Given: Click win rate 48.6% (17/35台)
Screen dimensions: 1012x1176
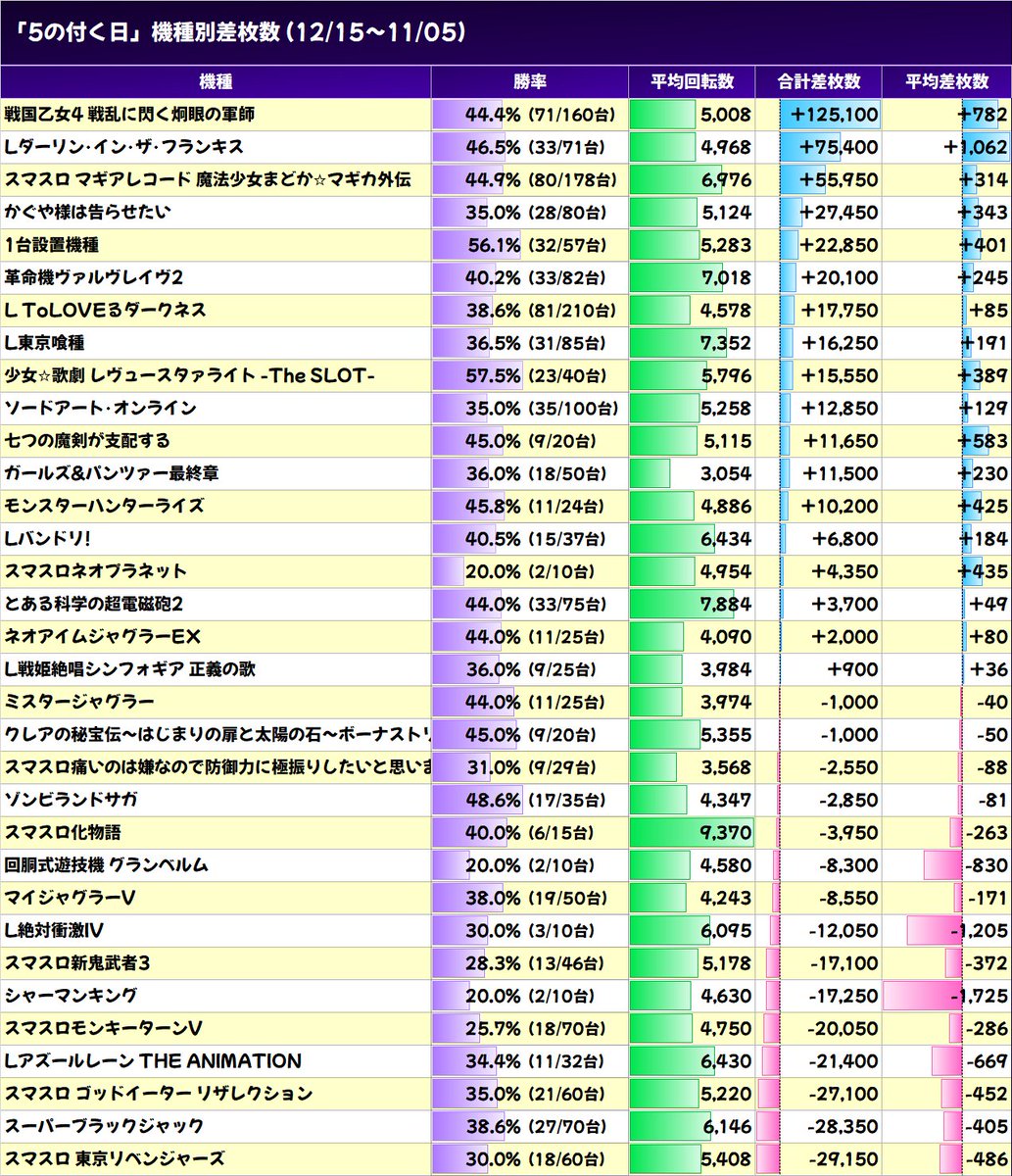Looking at the screenshot, I should (x=536, y=802).
